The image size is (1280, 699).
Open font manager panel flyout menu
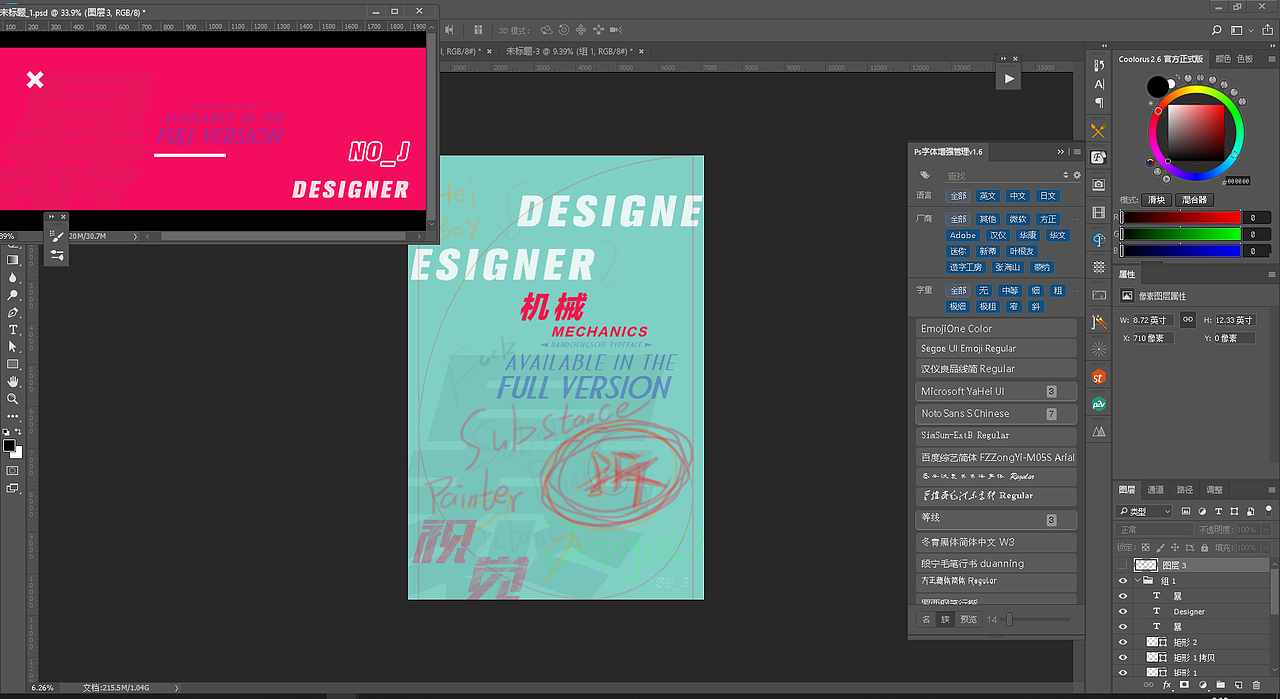click(x=1077, y=152)
